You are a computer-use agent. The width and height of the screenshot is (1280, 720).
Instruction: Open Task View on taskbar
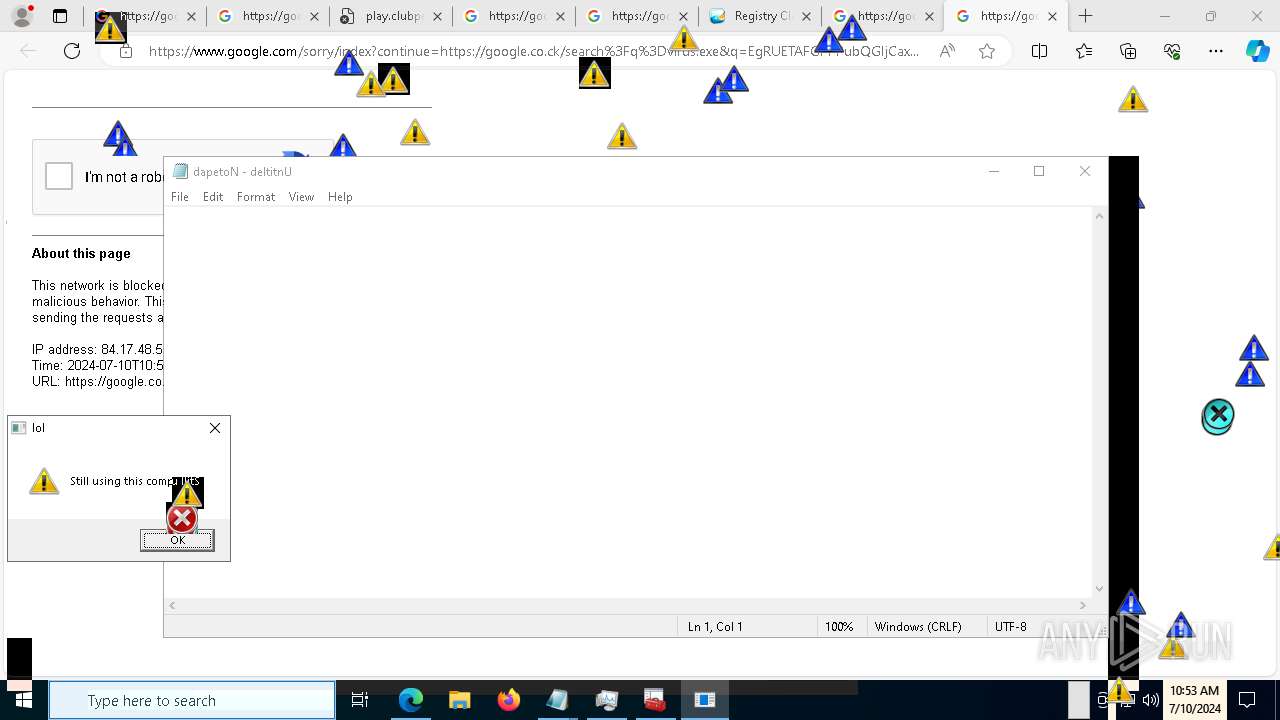tap(360, 700)
